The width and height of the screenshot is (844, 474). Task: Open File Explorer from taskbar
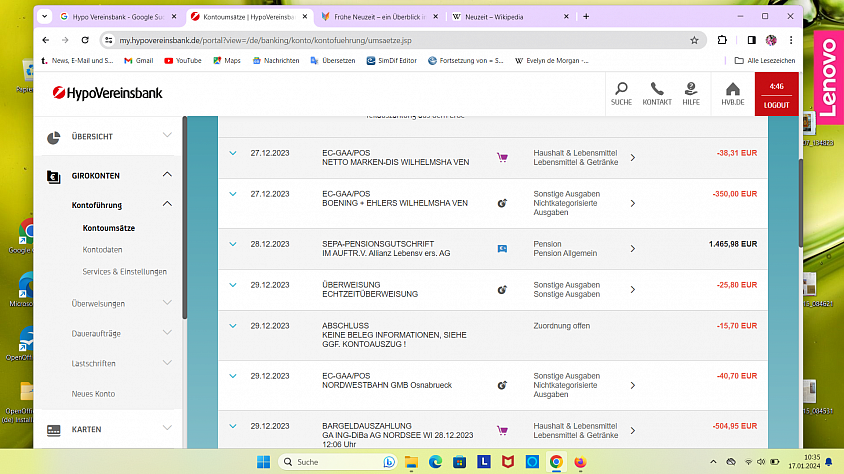(411, 462)
